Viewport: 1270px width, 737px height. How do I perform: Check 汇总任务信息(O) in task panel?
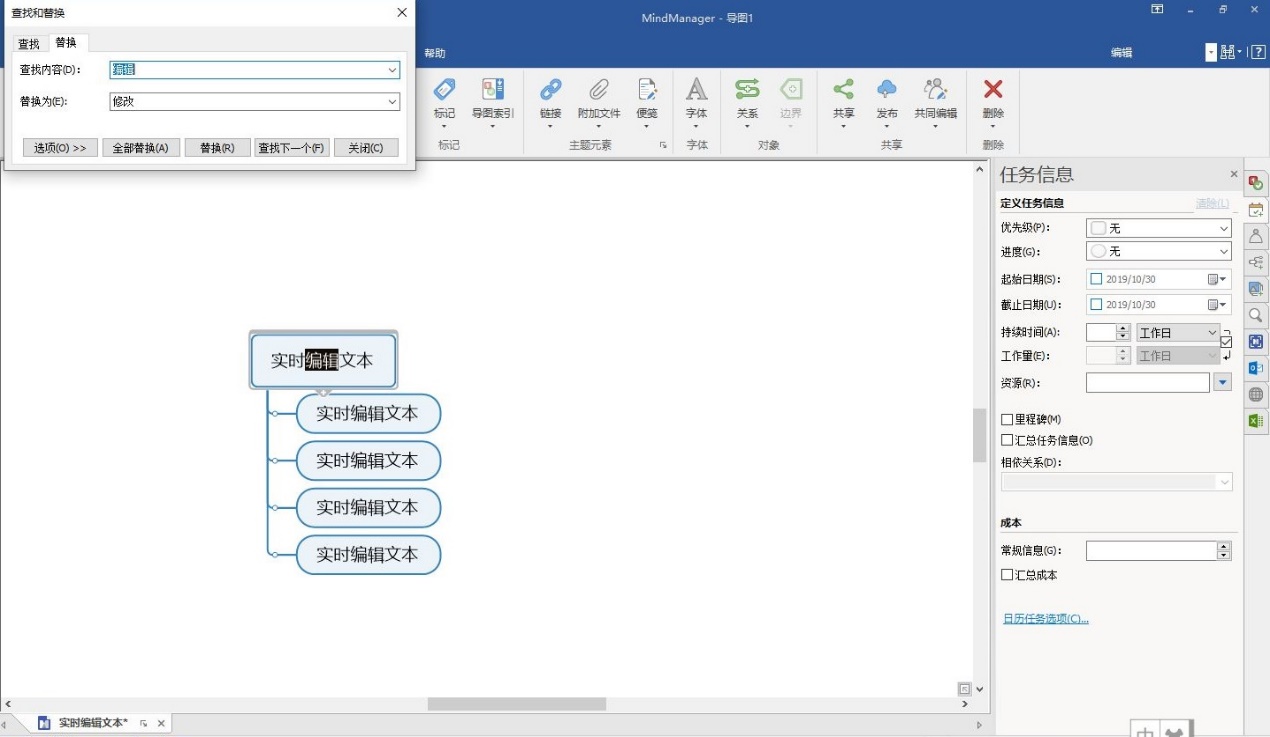1007,440
